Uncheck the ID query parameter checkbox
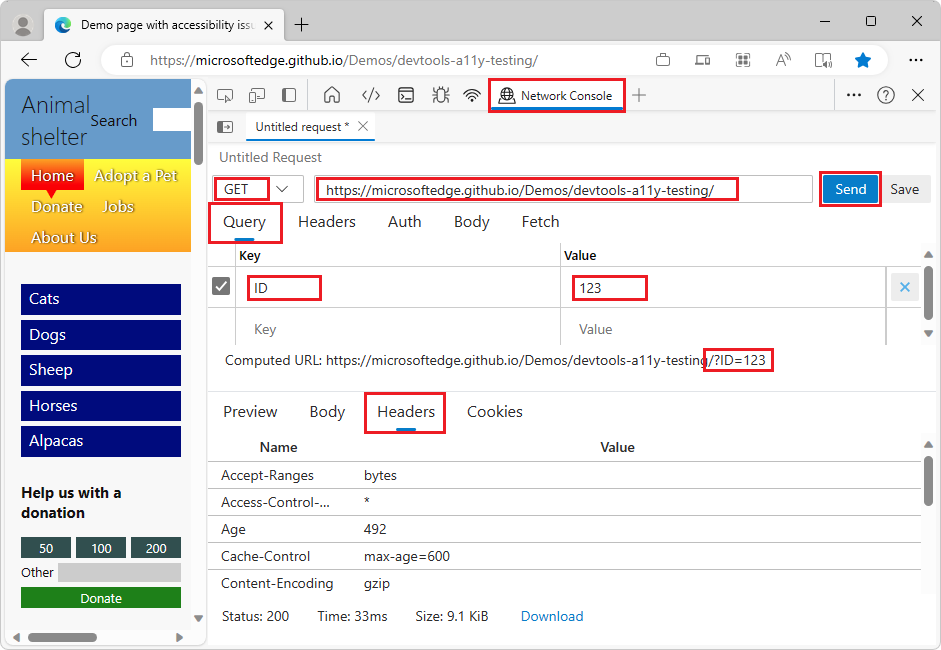This screenshot has width=941, height=650. pyautogui.click(x=221, y=287)
